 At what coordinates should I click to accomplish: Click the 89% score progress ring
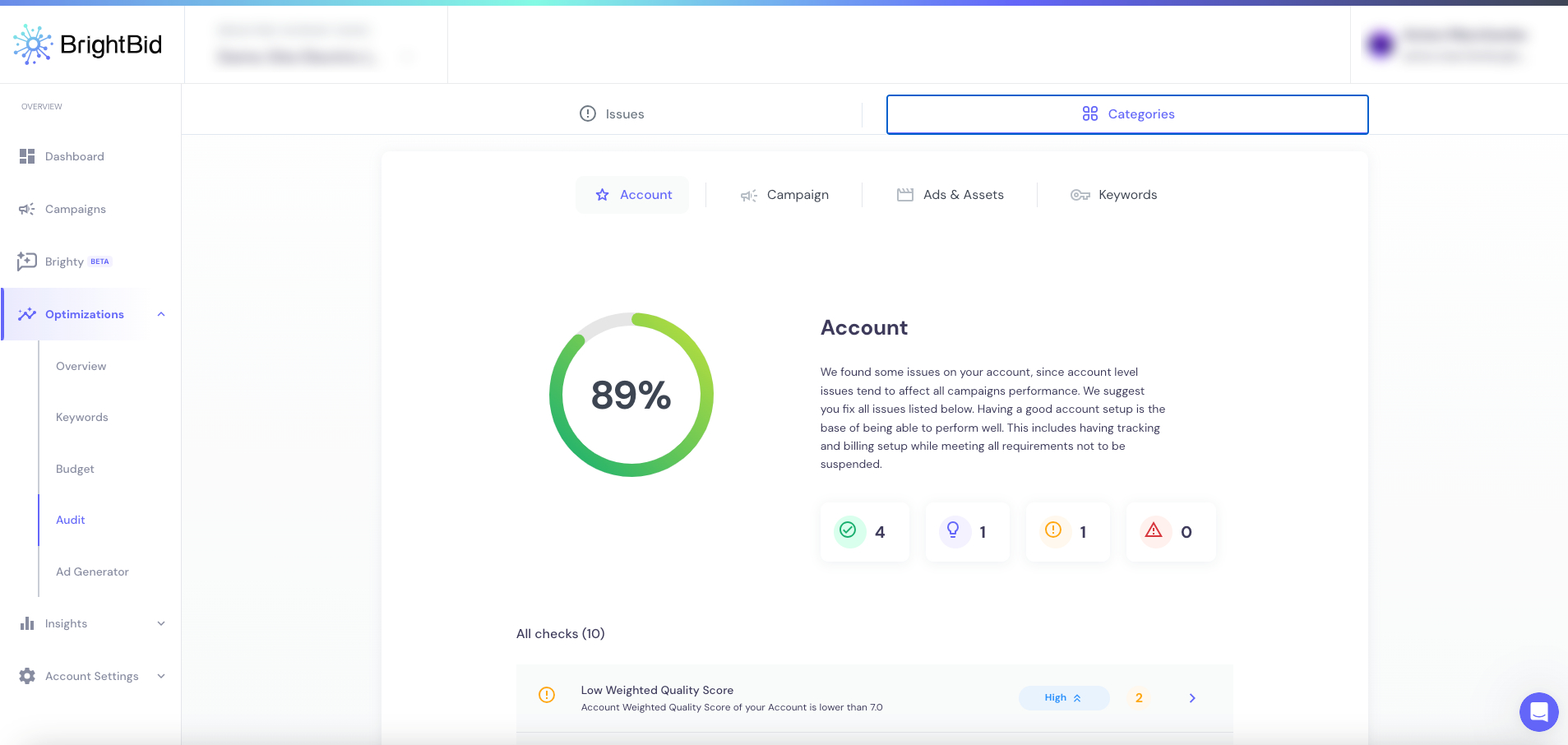tap(631, 395)
